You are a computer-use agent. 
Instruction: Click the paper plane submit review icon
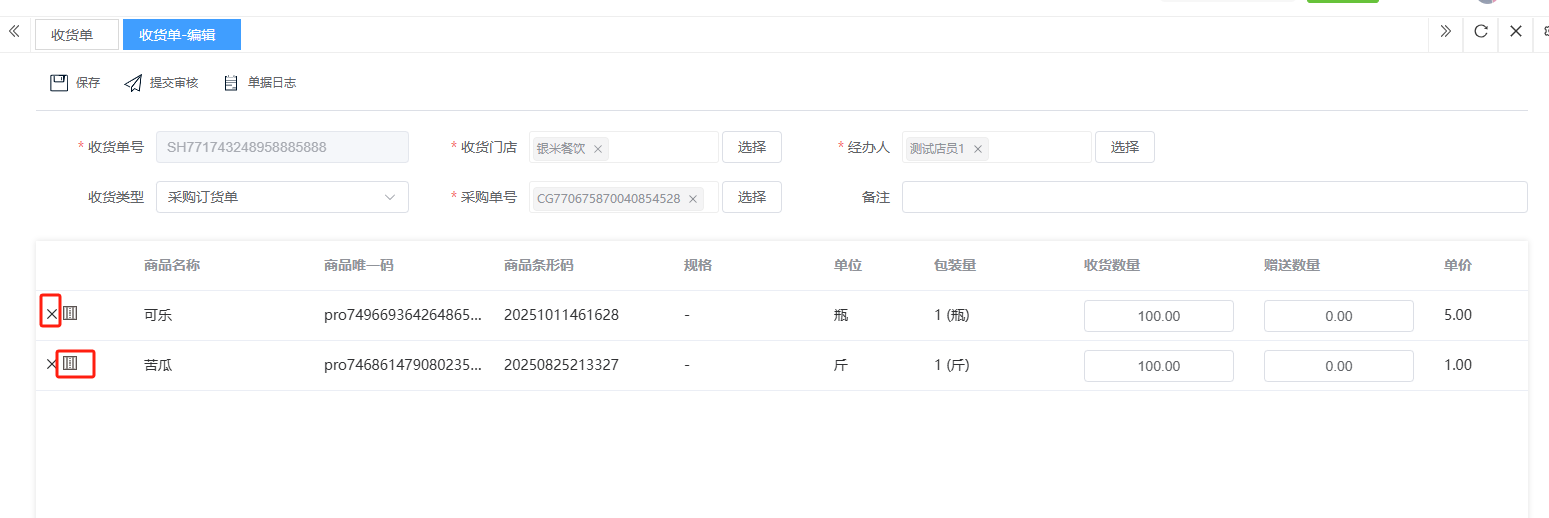click(133, 83)
